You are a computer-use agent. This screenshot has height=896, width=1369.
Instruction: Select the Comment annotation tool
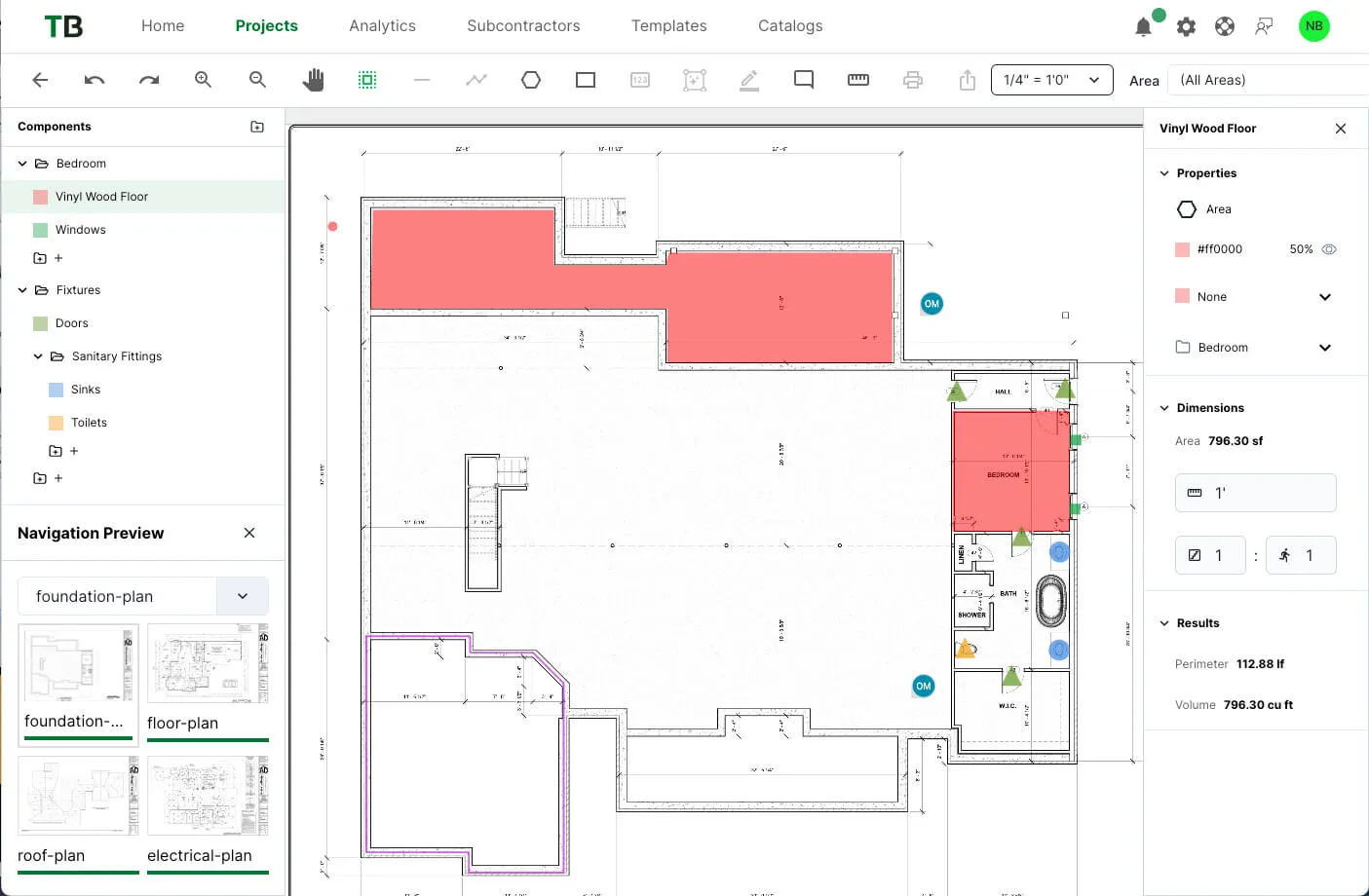pos(803,79)
